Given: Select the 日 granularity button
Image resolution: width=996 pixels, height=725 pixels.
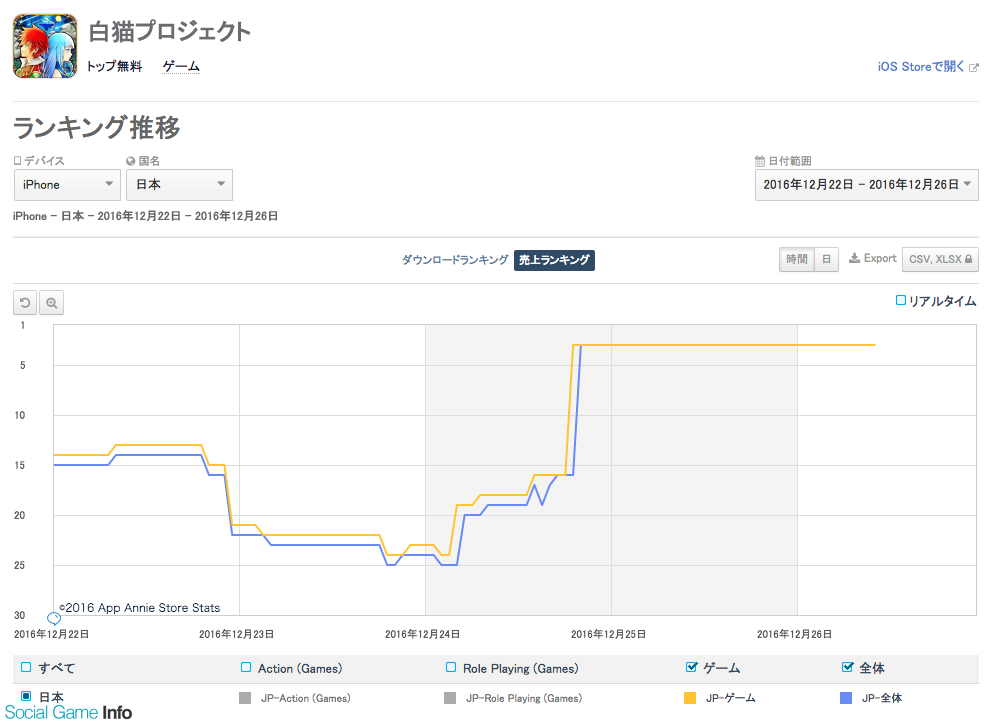Looking at the screenshot, I should (826, 259).
